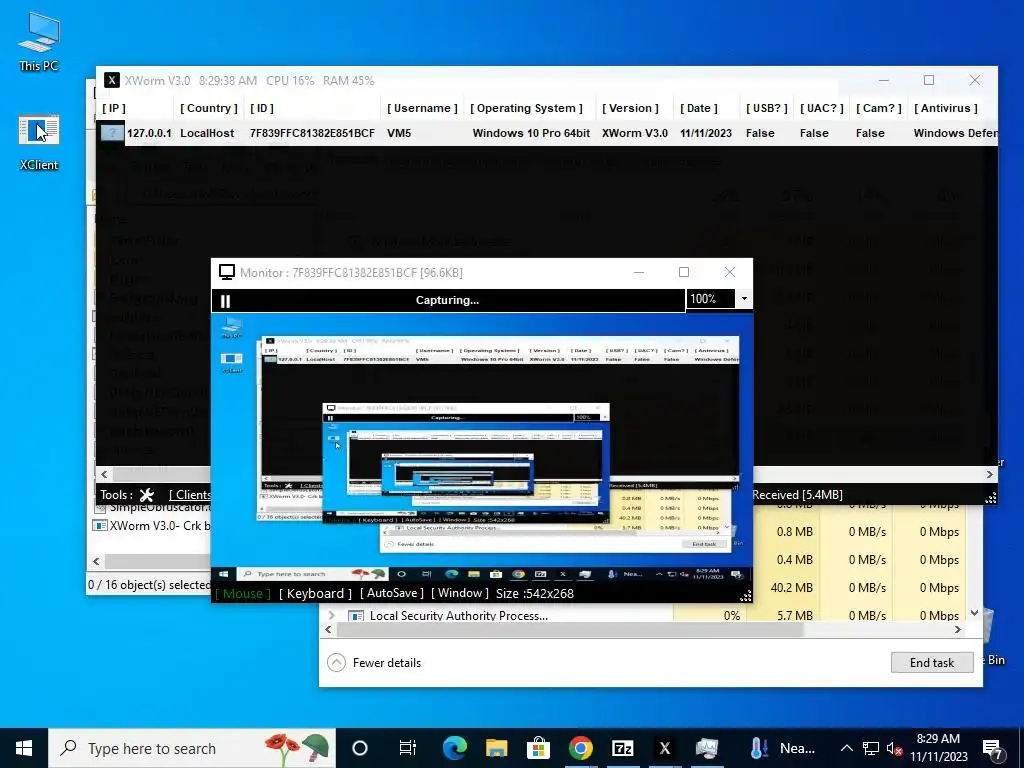Click the X logo in XWorm title bar
The image size is (1024, 768).
[112, 80]
